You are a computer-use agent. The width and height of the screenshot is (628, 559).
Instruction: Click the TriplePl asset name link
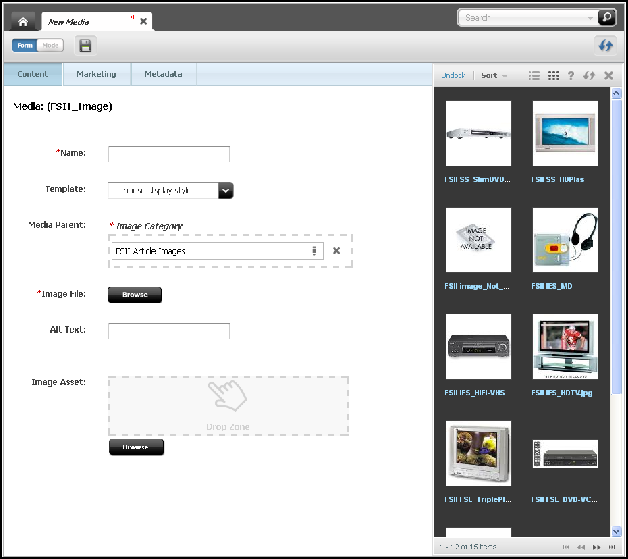[x=477, y=499]
